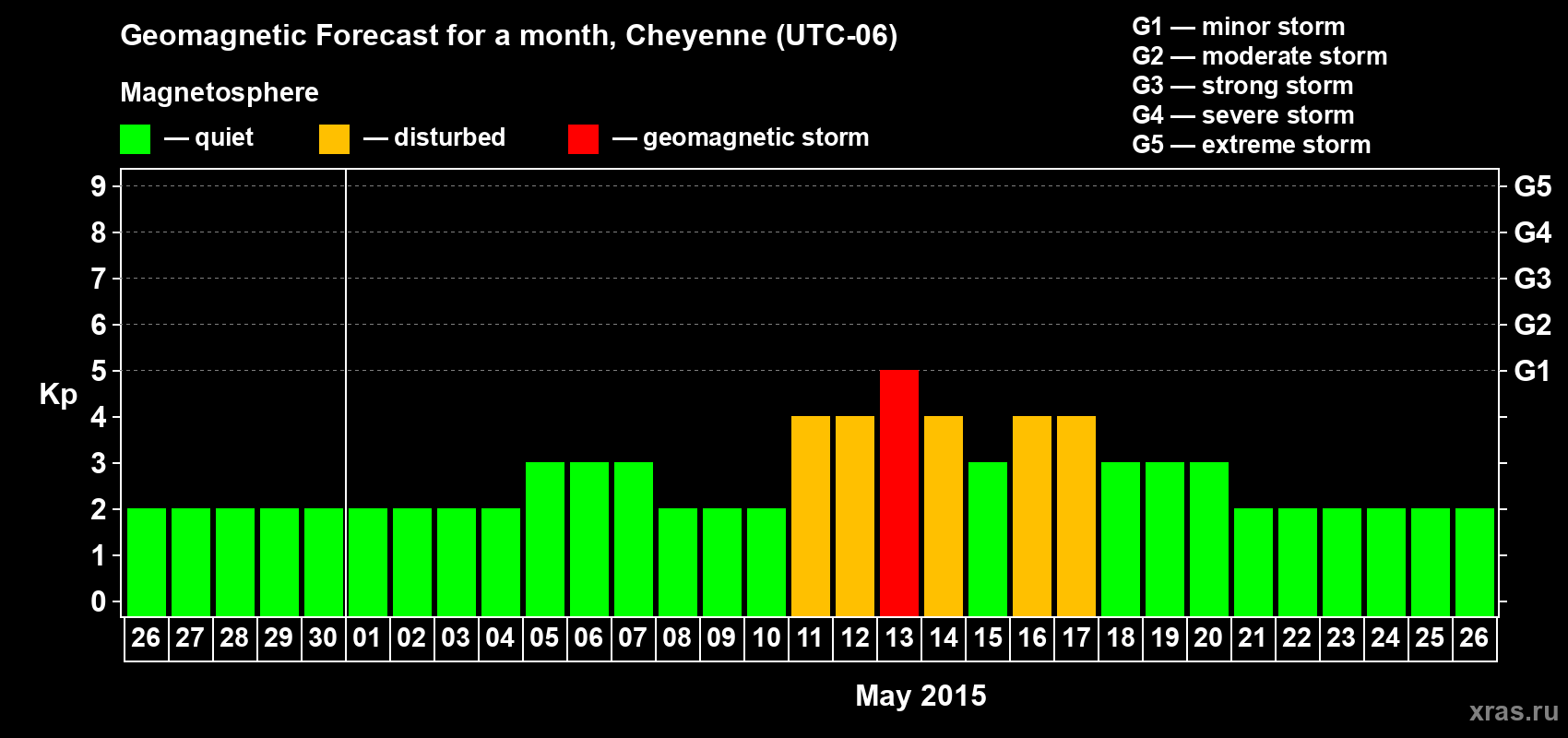Click date label 22 on the axis
1568x738 pixels.
[1298, 638]
